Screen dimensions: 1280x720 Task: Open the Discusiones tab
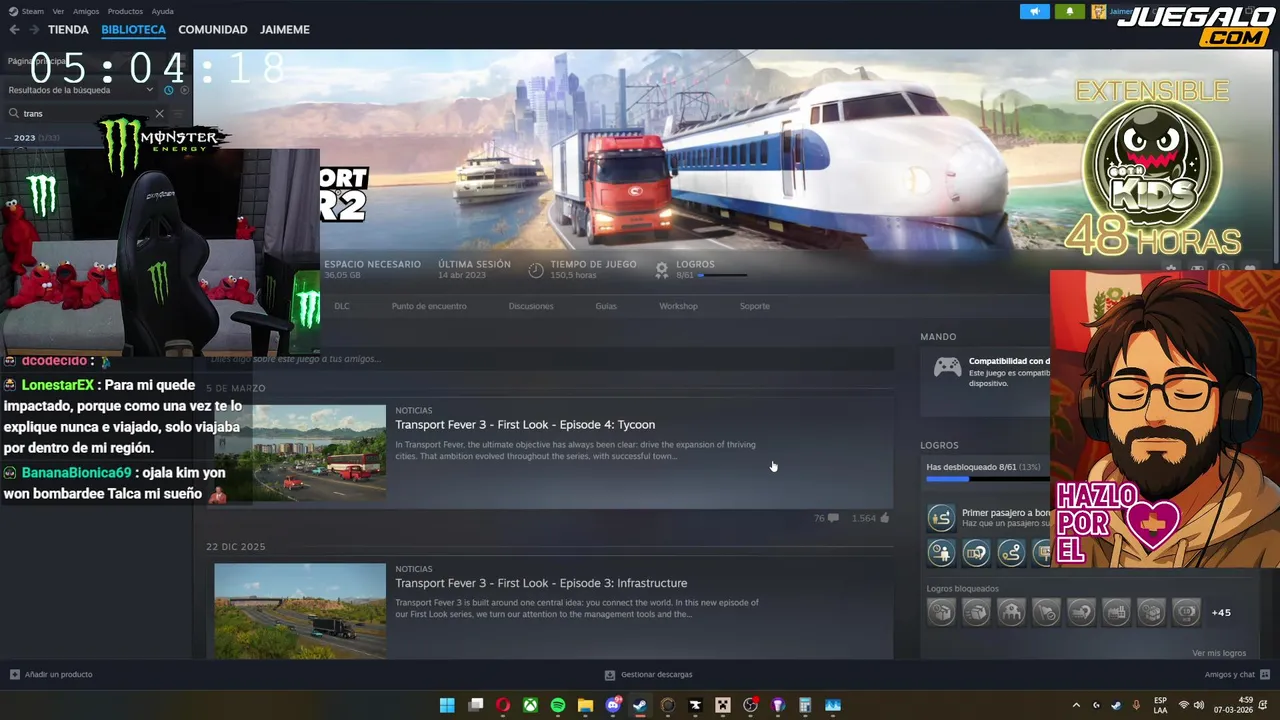tap(531, 306)
